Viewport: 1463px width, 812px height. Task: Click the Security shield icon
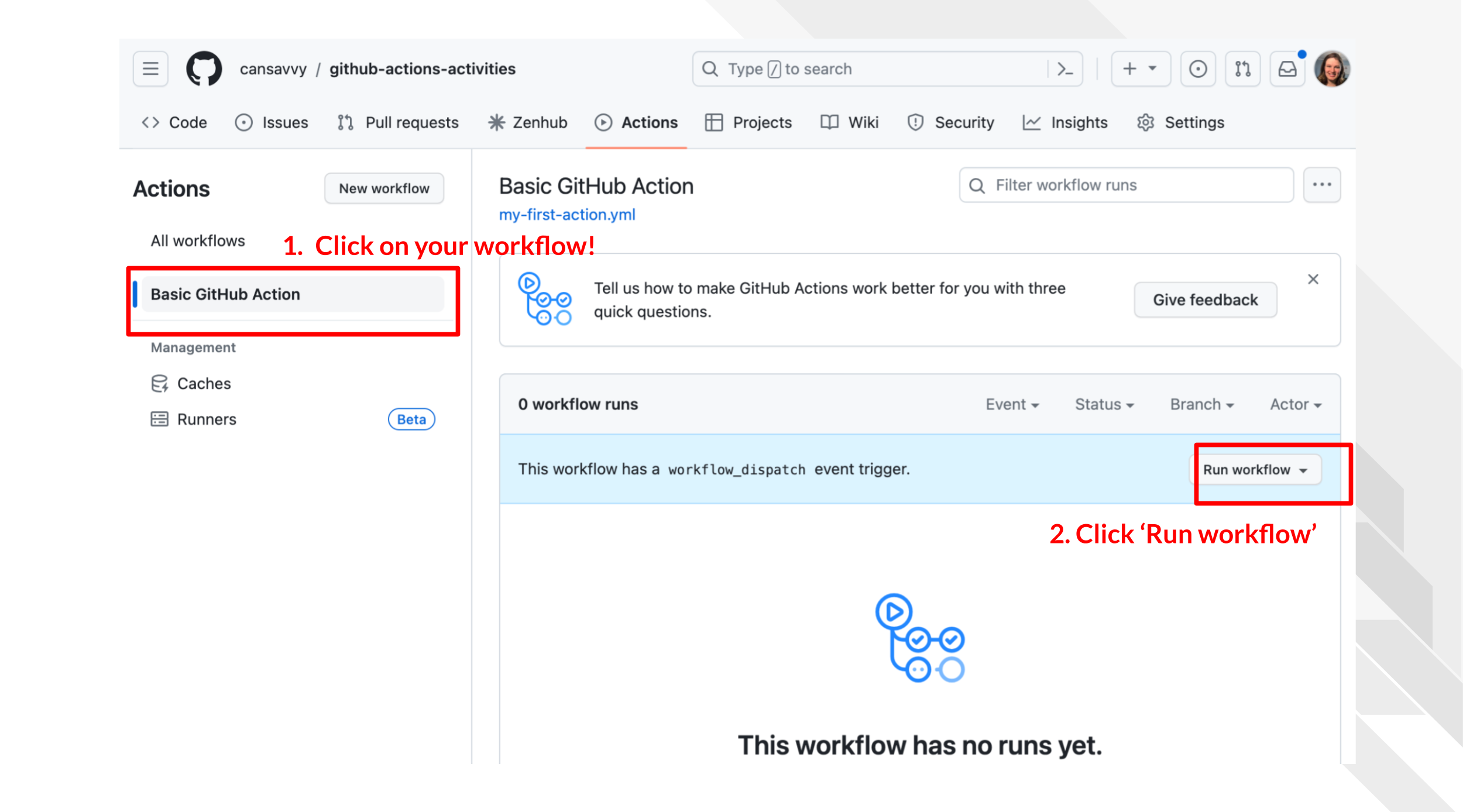coord(915,122)
